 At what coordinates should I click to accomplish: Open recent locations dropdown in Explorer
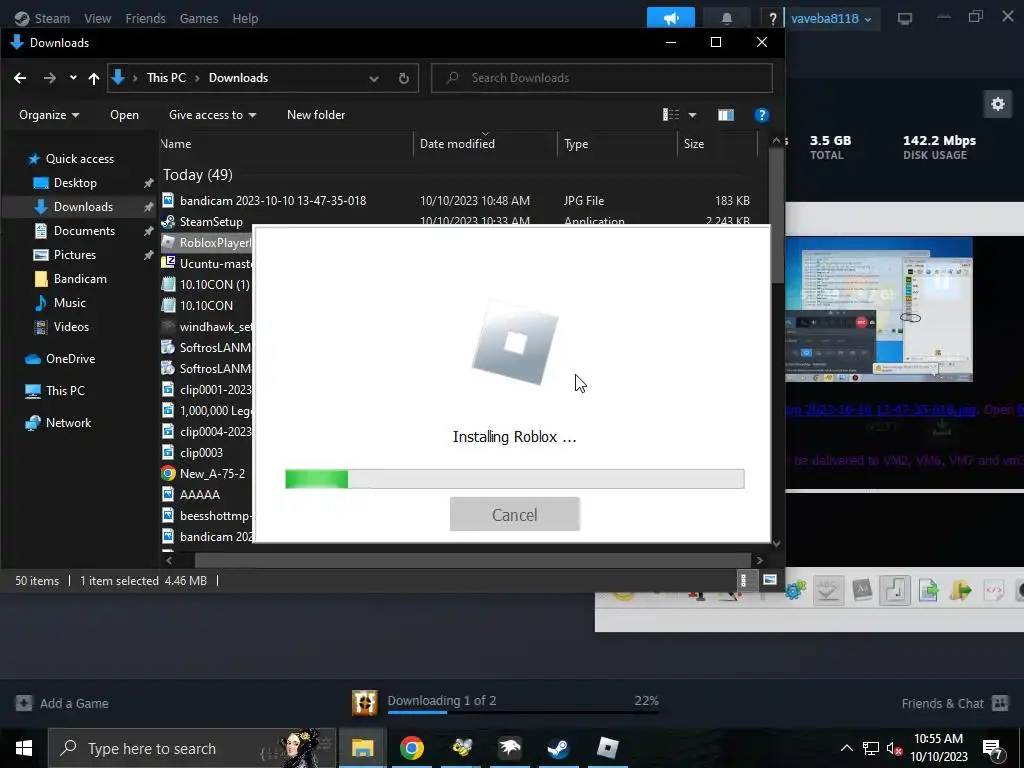72,78
